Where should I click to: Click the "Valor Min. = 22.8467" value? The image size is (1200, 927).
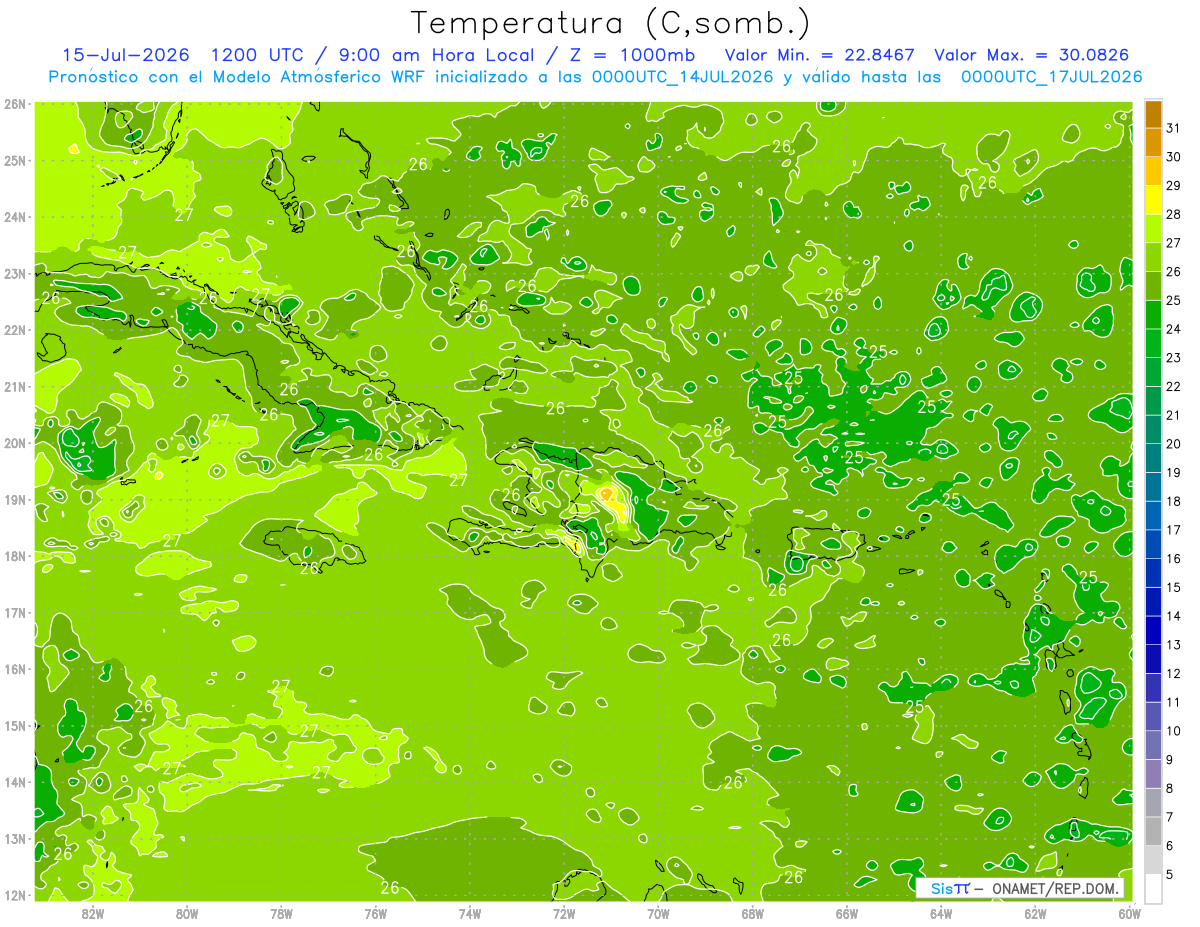[x=819, y=54]
